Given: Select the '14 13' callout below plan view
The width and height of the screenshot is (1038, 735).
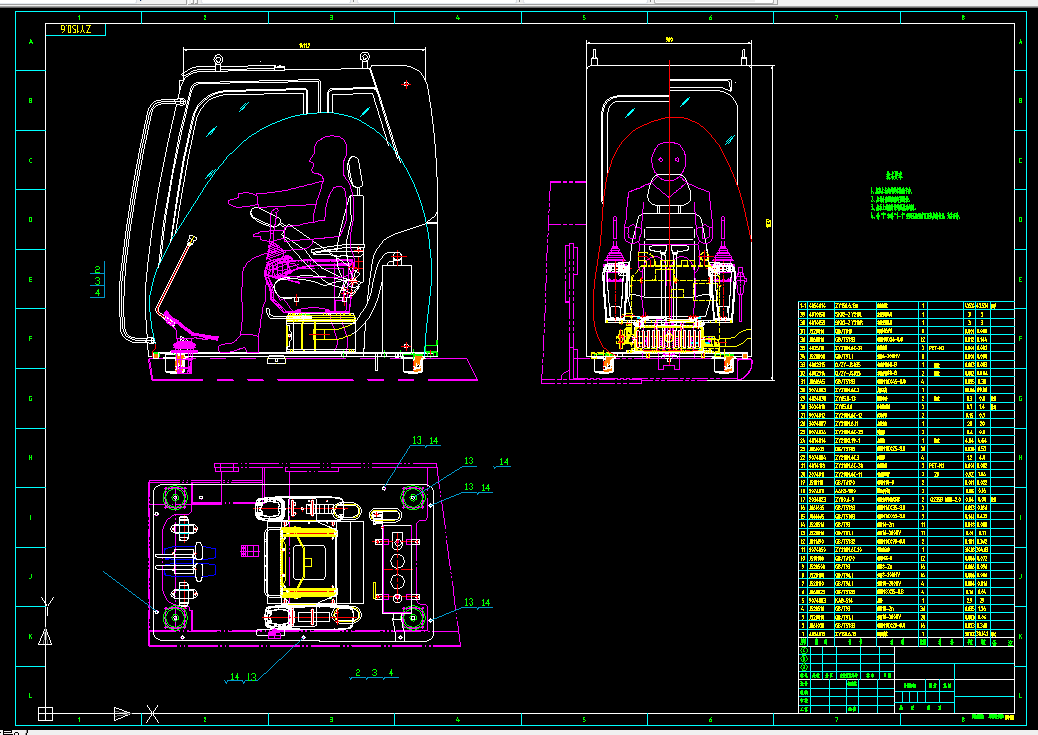Looking at the screenshot, I should pyautogui.click(x=242, y=677).
